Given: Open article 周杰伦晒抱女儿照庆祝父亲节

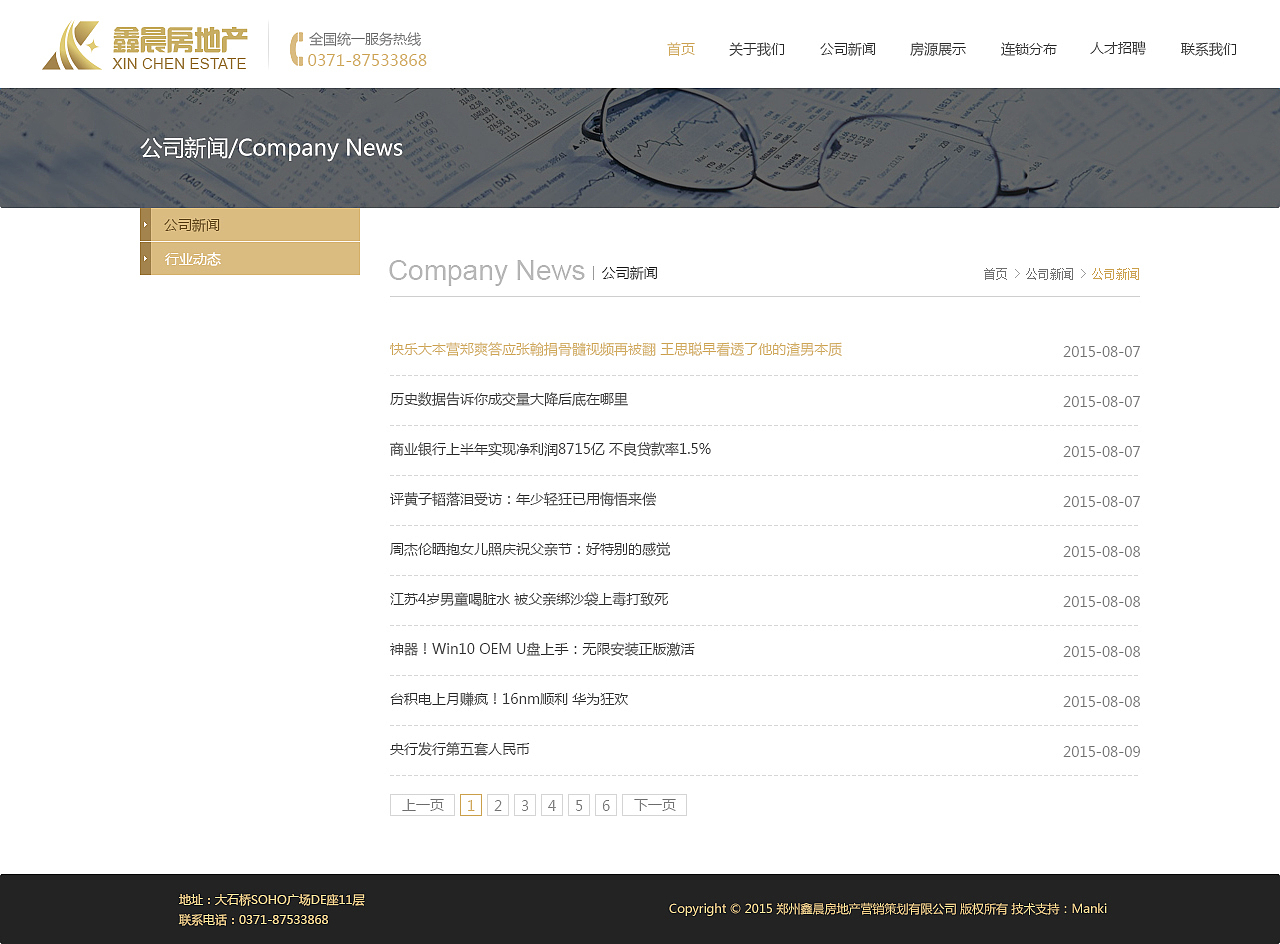Looking at the screenshot, I should coord(530,549).
